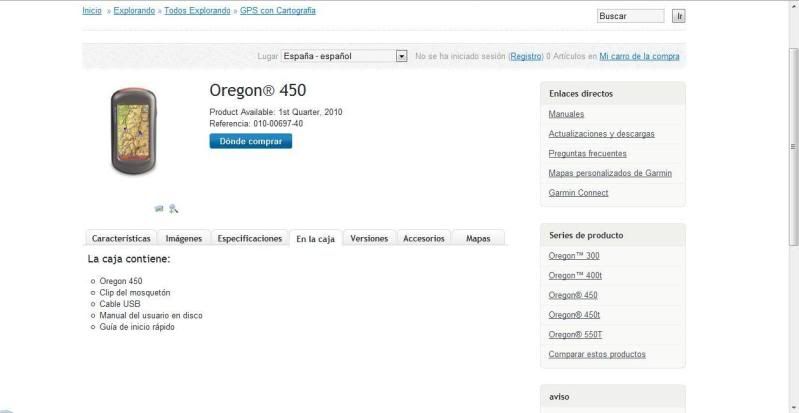Click the Oregon 450 box contents item
Viewport: 799px width, 413px height.
point(121,281)
